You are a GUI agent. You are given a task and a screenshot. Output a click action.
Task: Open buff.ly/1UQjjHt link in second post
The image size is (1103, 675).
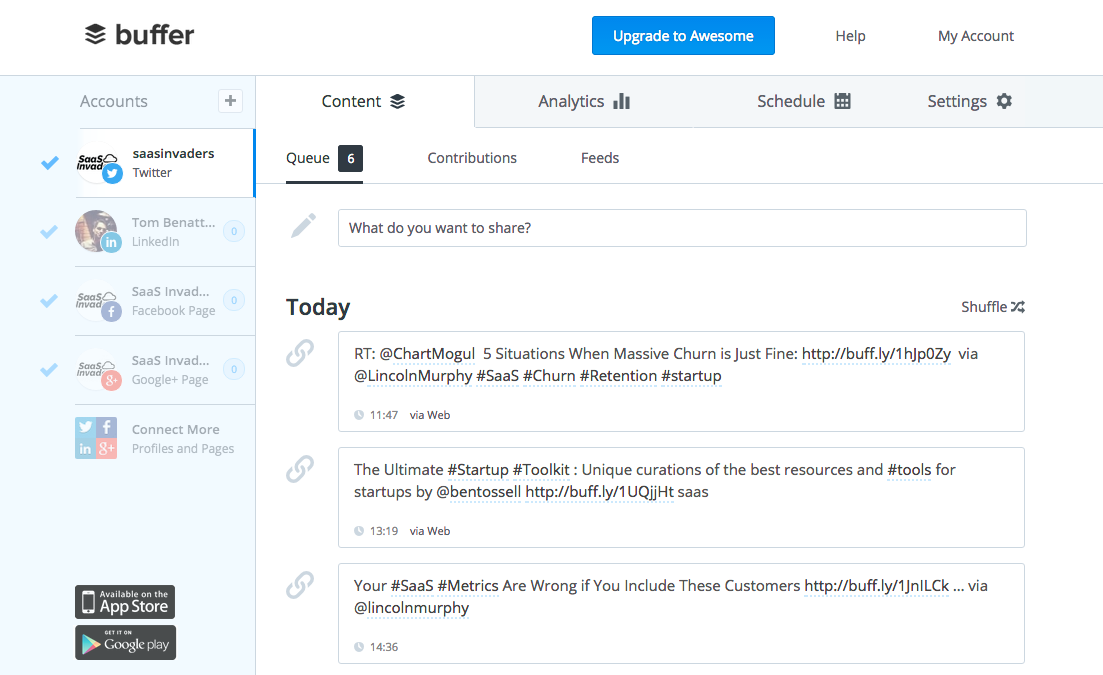coord(599,491)
